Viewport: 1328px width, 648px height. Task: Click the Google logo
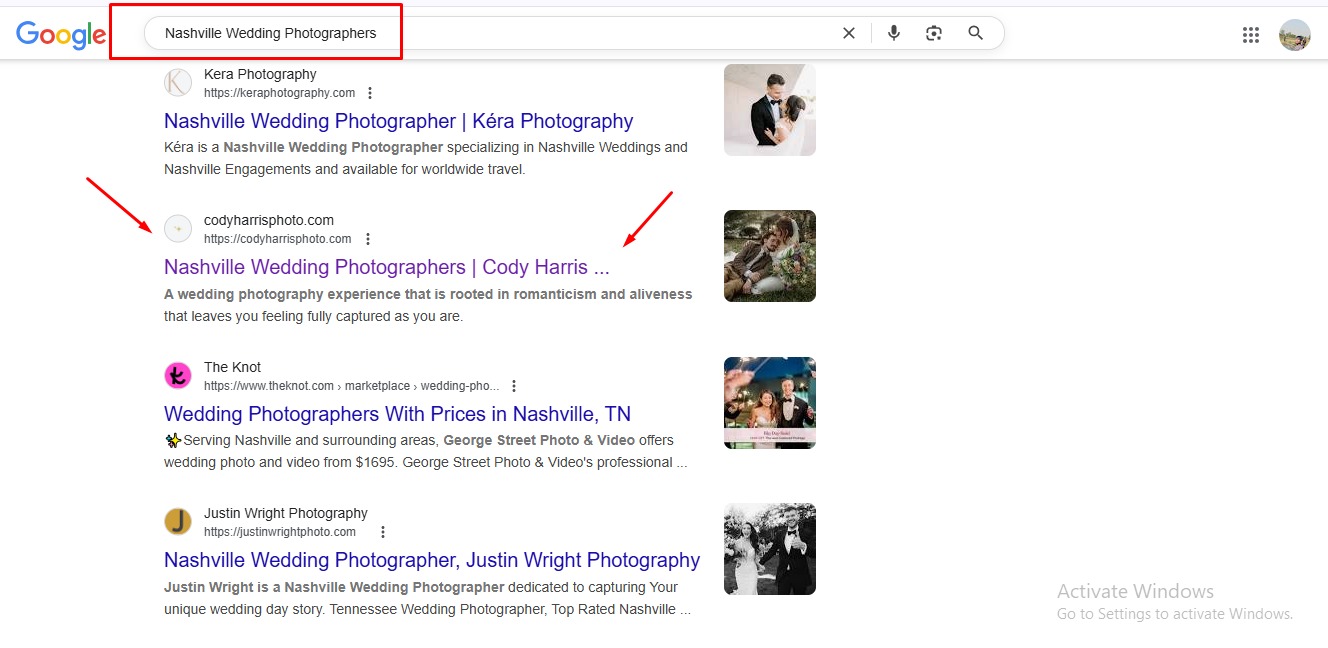pyautogui.click(x=61, y=35)
